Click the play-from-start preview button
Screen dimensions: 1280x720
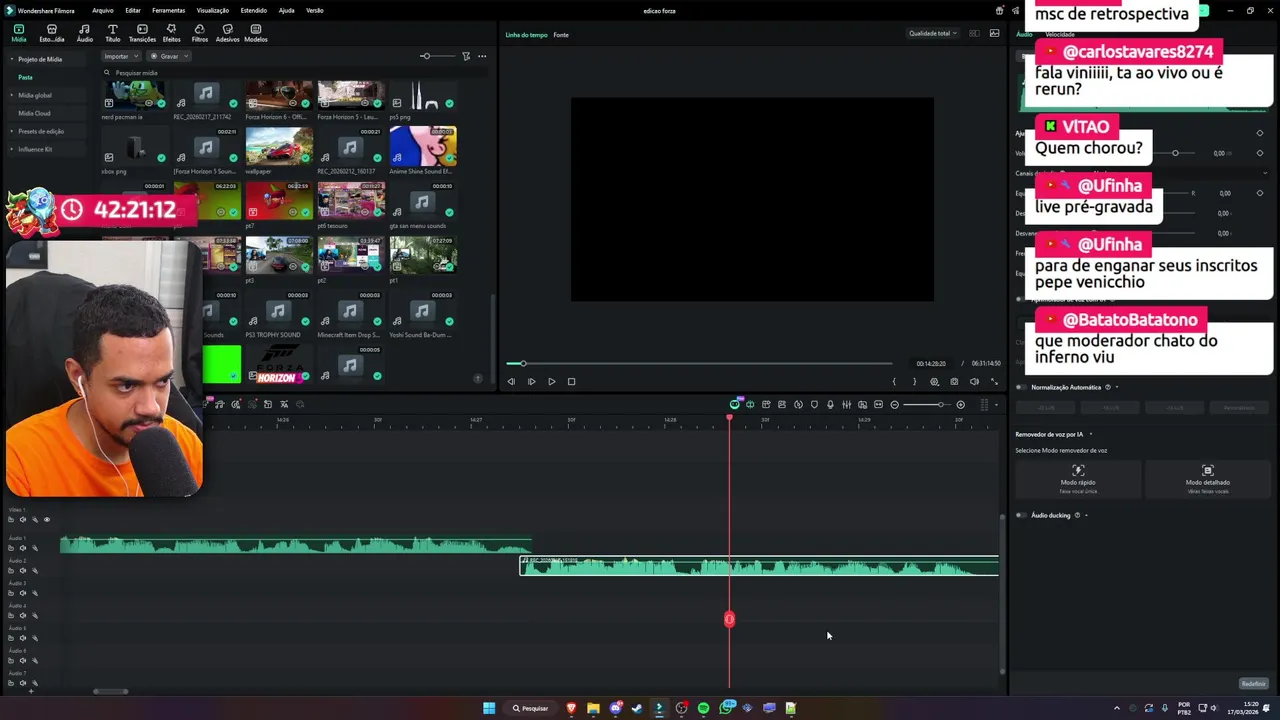[531, 381]
